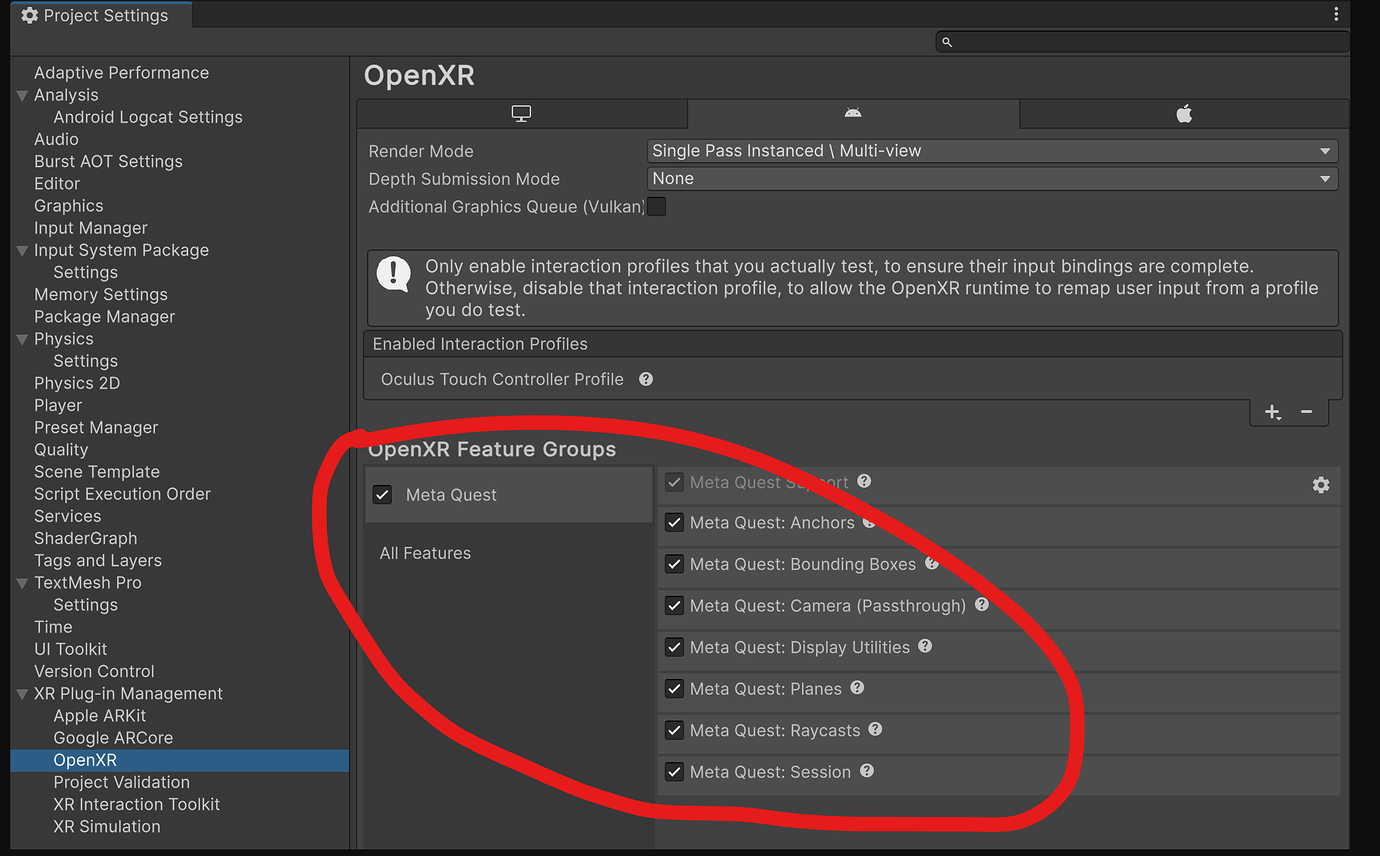
Task: Disable the Meta Quest: Session feature
Action: tap(674, 771)
